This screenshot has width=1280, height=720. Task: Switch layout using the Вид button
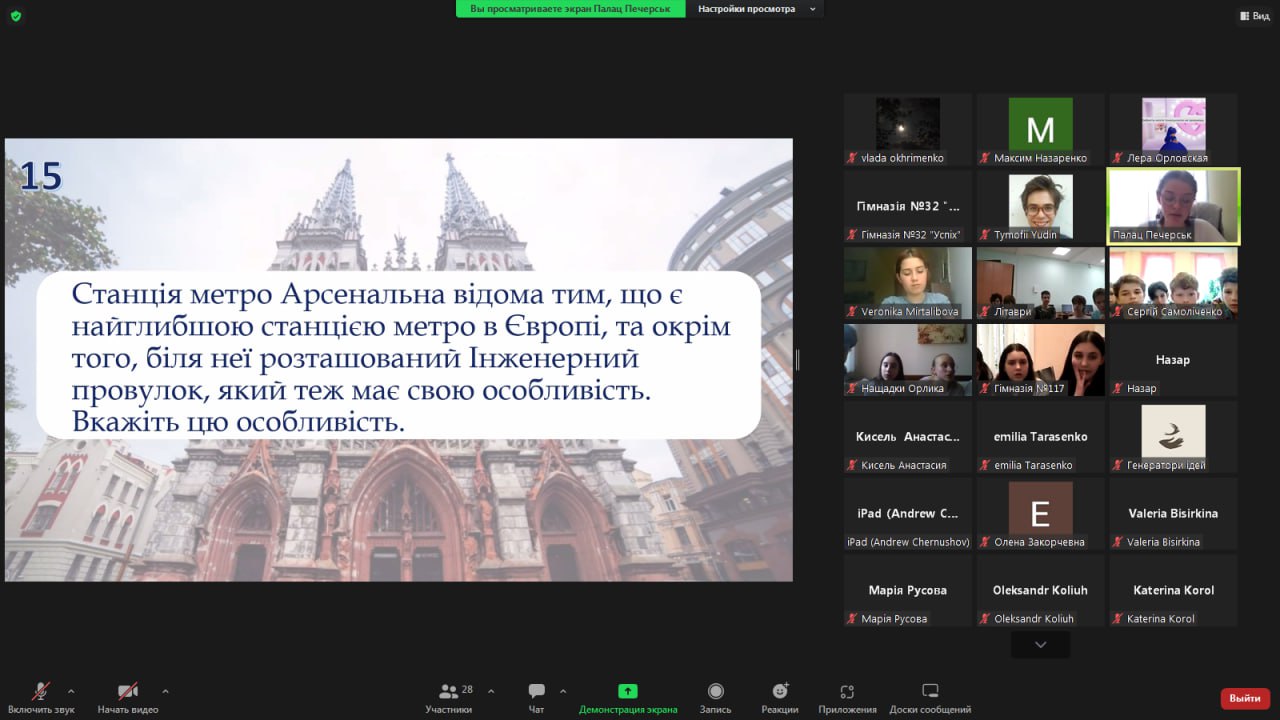(1254, 15)
